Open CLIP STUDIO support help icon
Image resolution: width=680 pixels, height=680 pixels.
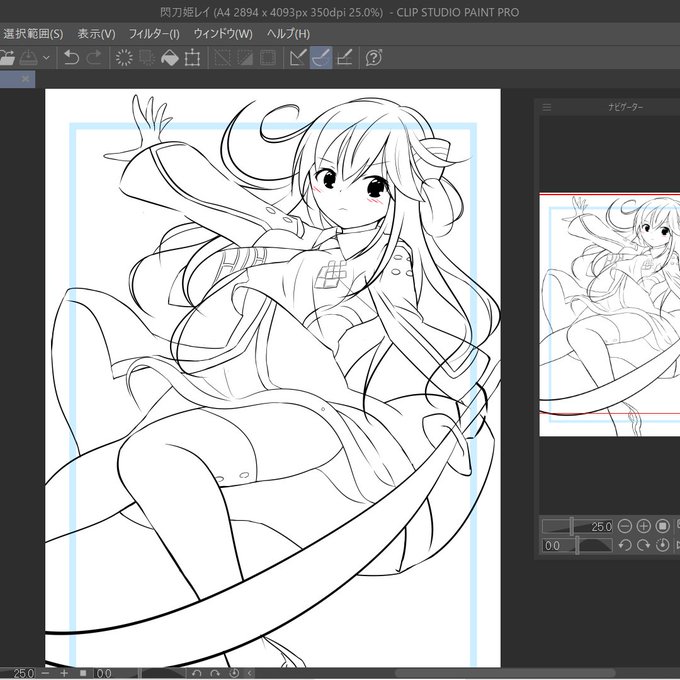[374, 58]
